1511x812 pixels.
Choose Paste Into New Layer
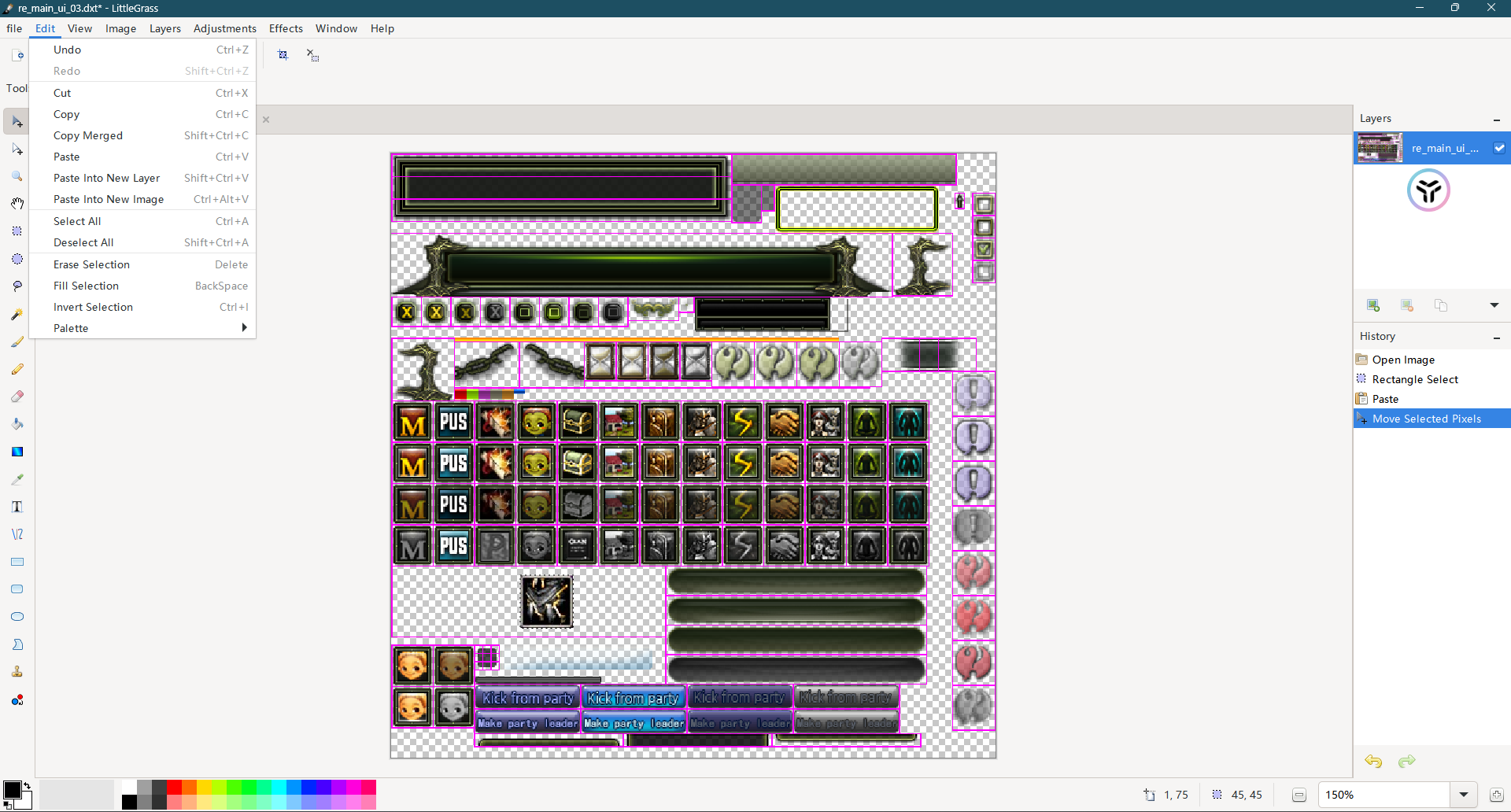[x=142, y=178]
